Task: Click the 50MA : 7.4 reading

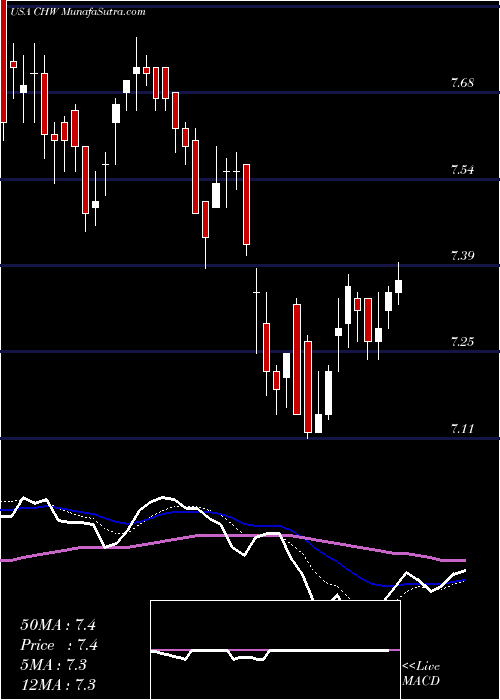Action: point(58,625)
